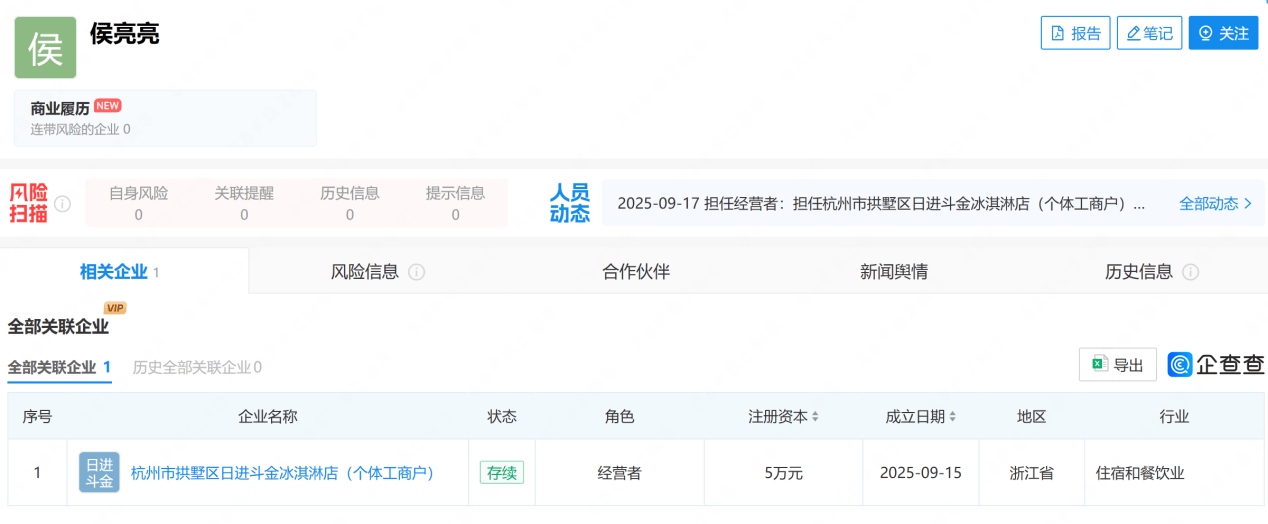Open the 企查查 logo
Viewport: 1268px width, 524px height.
(x=1217, y=365)
